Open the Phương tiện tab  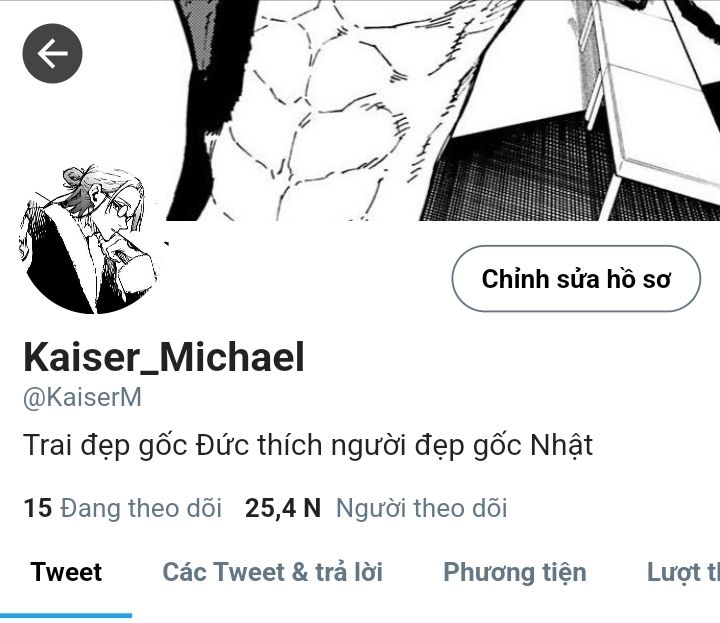pos(515,573)
